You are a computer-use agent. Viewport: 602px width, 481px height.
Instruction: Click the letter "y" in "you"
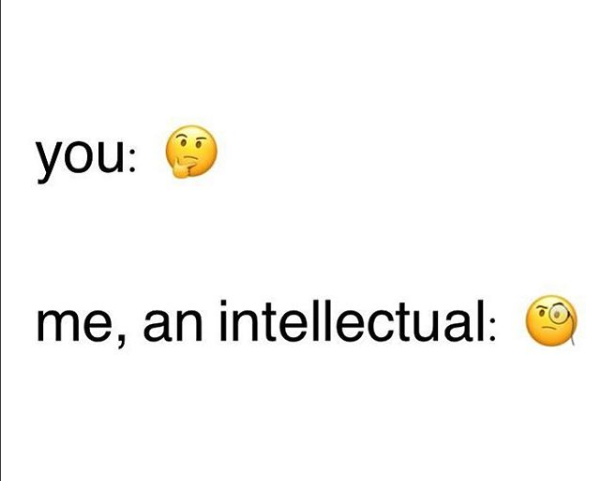pos(50,162)
